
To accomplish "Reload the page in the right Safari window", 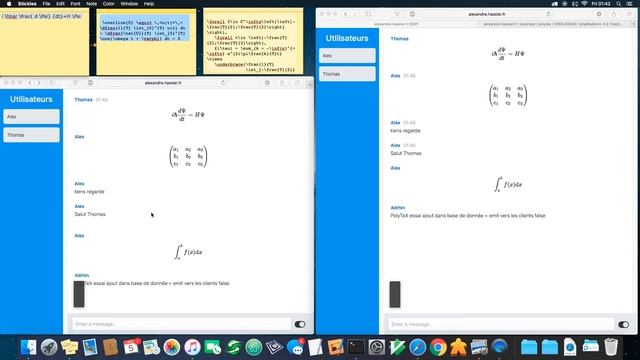I will point(548,14).
